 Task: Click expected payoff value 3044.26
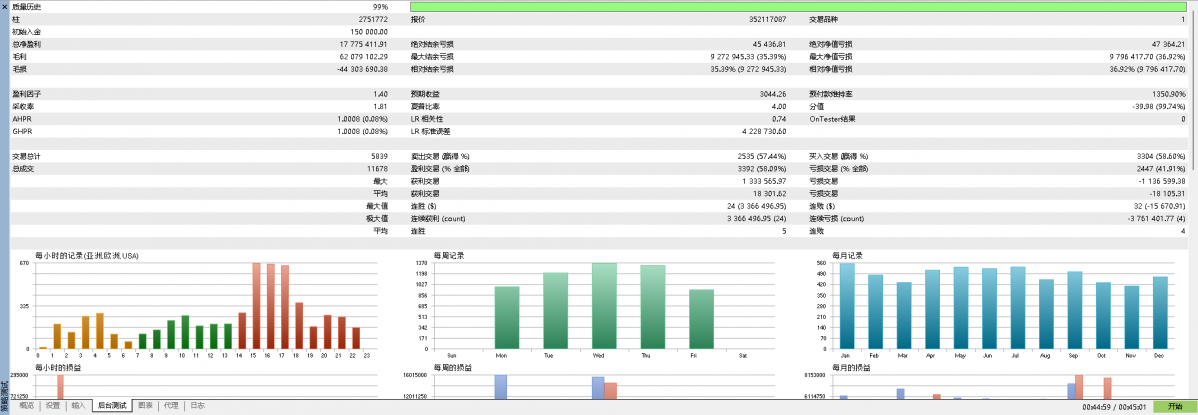773,94
